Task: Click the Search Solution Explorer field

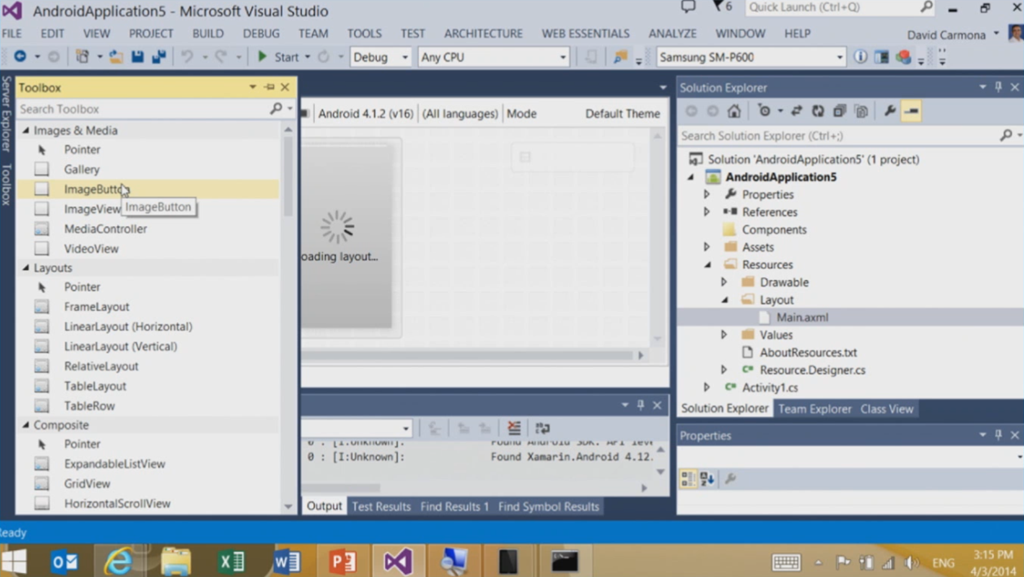Action: [839, 136]
